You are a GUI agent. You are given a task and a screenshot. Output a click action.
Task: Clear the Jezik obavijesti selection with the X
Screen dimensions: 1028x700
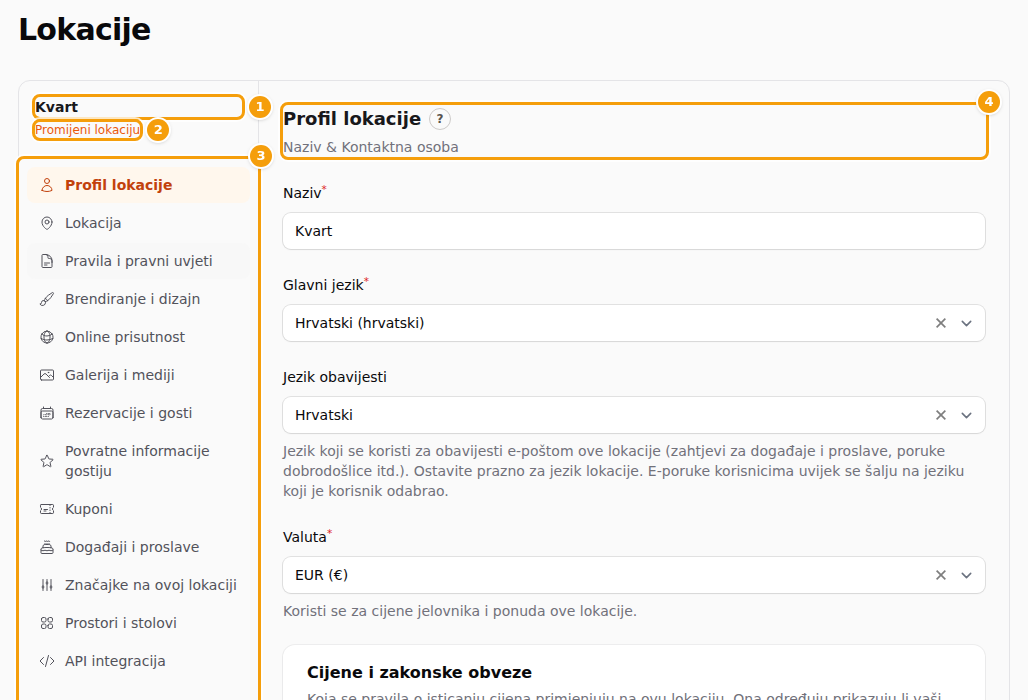tap(941, 415)
